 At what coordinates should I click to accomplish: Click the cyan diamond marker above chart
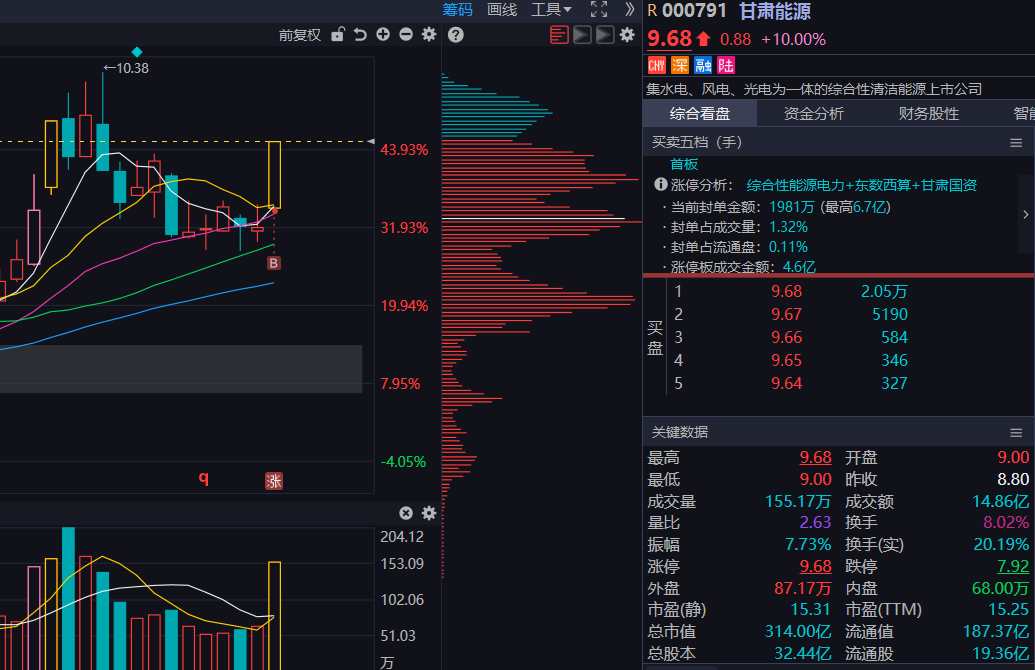click(x=137, y=51)
